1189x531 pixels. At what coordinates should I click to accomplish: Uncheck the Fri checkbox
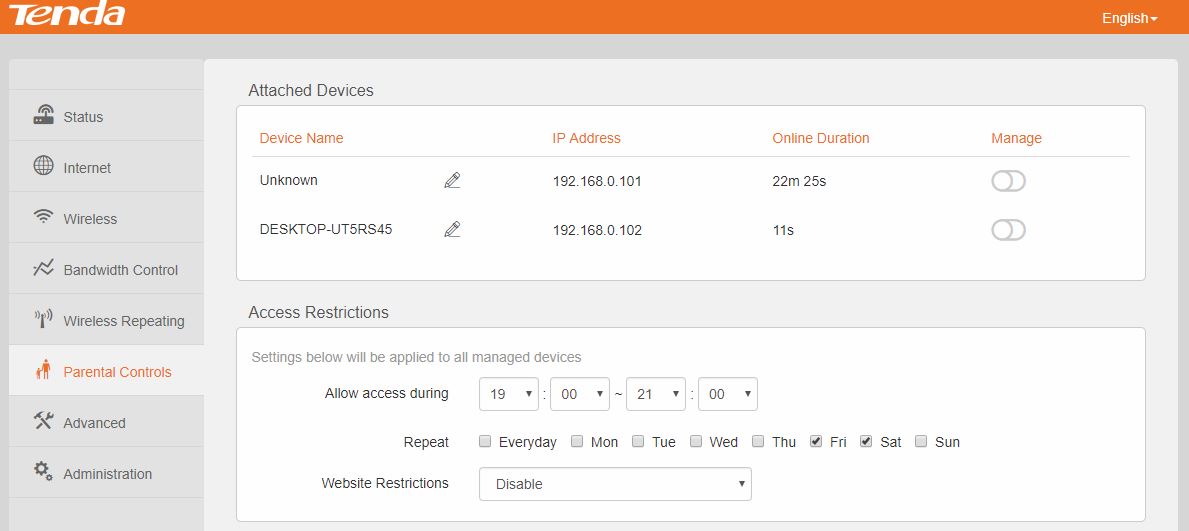pyautogui.click(x=816, y=441)
